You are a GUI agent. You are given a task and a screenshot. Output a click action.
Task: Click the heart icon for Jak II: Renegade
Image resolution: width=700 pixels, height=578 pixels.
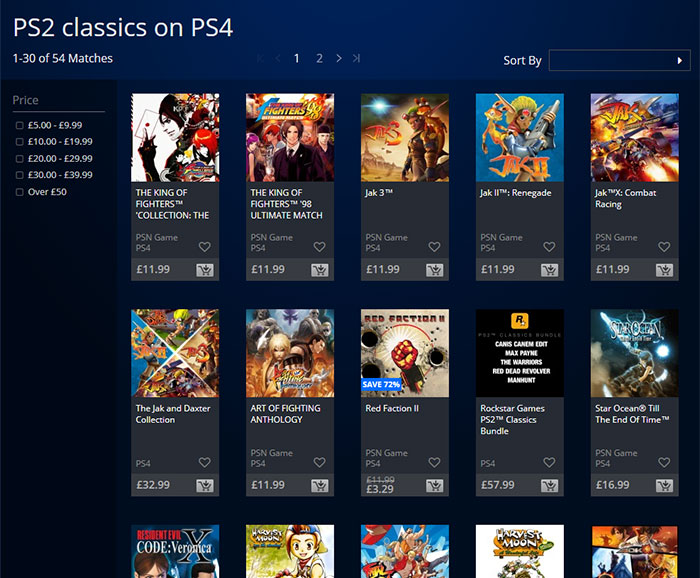[549, 247]
